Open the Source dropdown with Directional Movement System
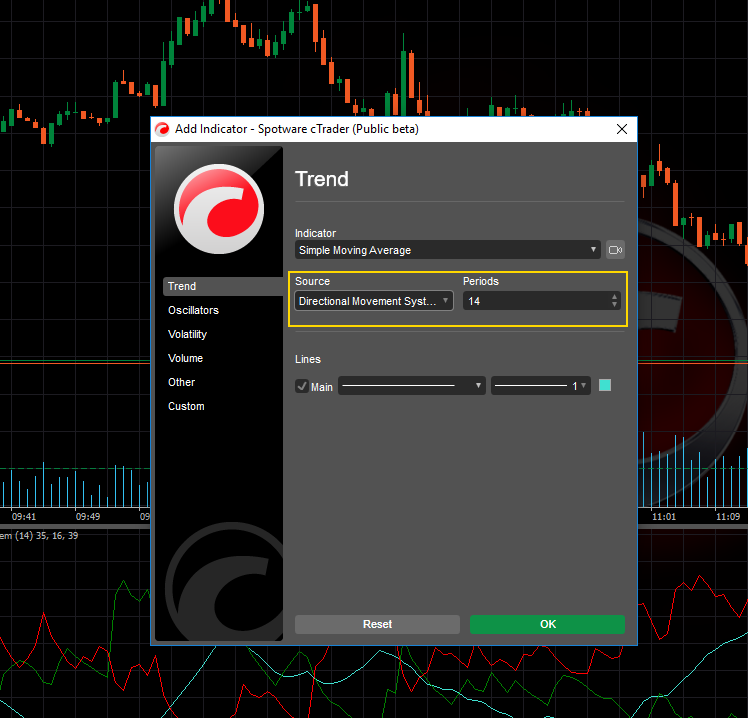Viewport: 748px width, 718px height. point(374,301)
